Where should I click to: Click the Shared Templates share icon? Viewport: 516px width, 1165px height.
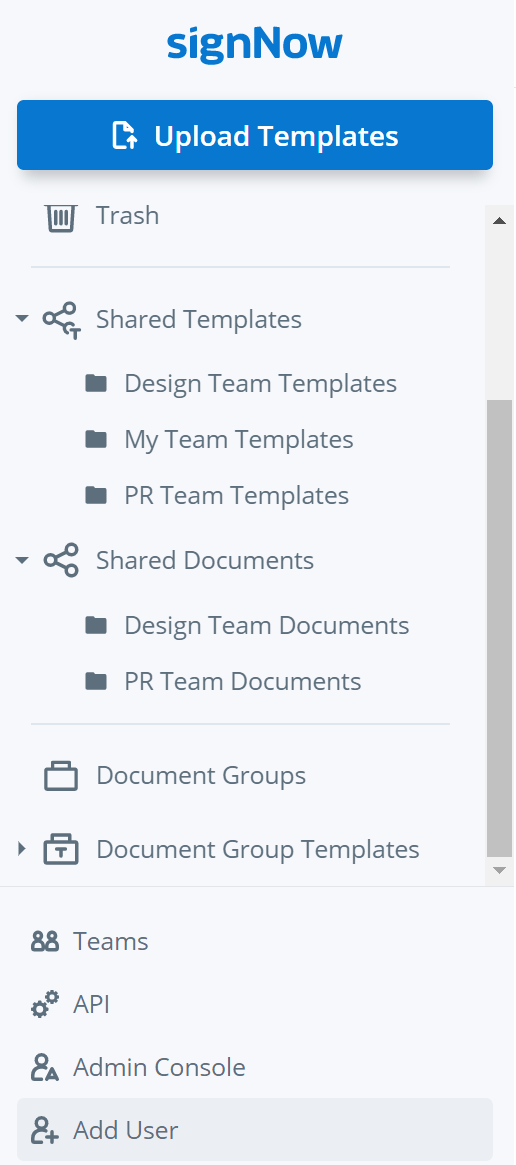(x=61, y=320)
